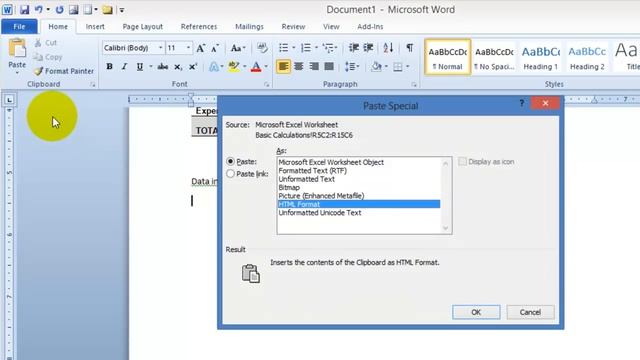Select Formatted Text (RTF) option
The height and width of the screenshot is (360, 640).
click(x=313, y=171)
